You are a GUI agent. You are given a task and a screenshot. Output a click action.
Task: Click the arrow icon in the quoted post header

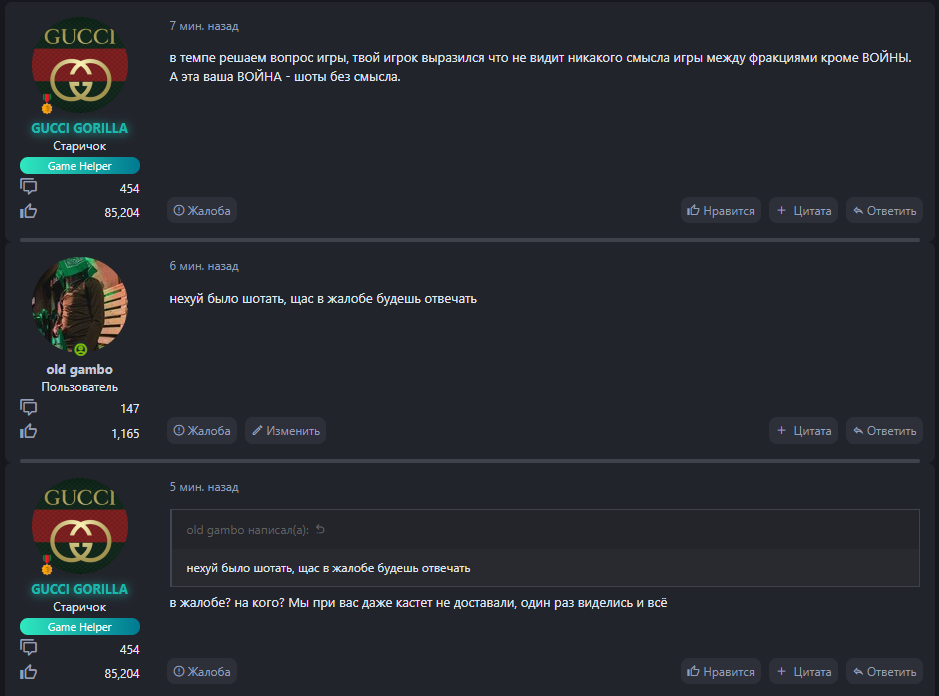(320, 530)
